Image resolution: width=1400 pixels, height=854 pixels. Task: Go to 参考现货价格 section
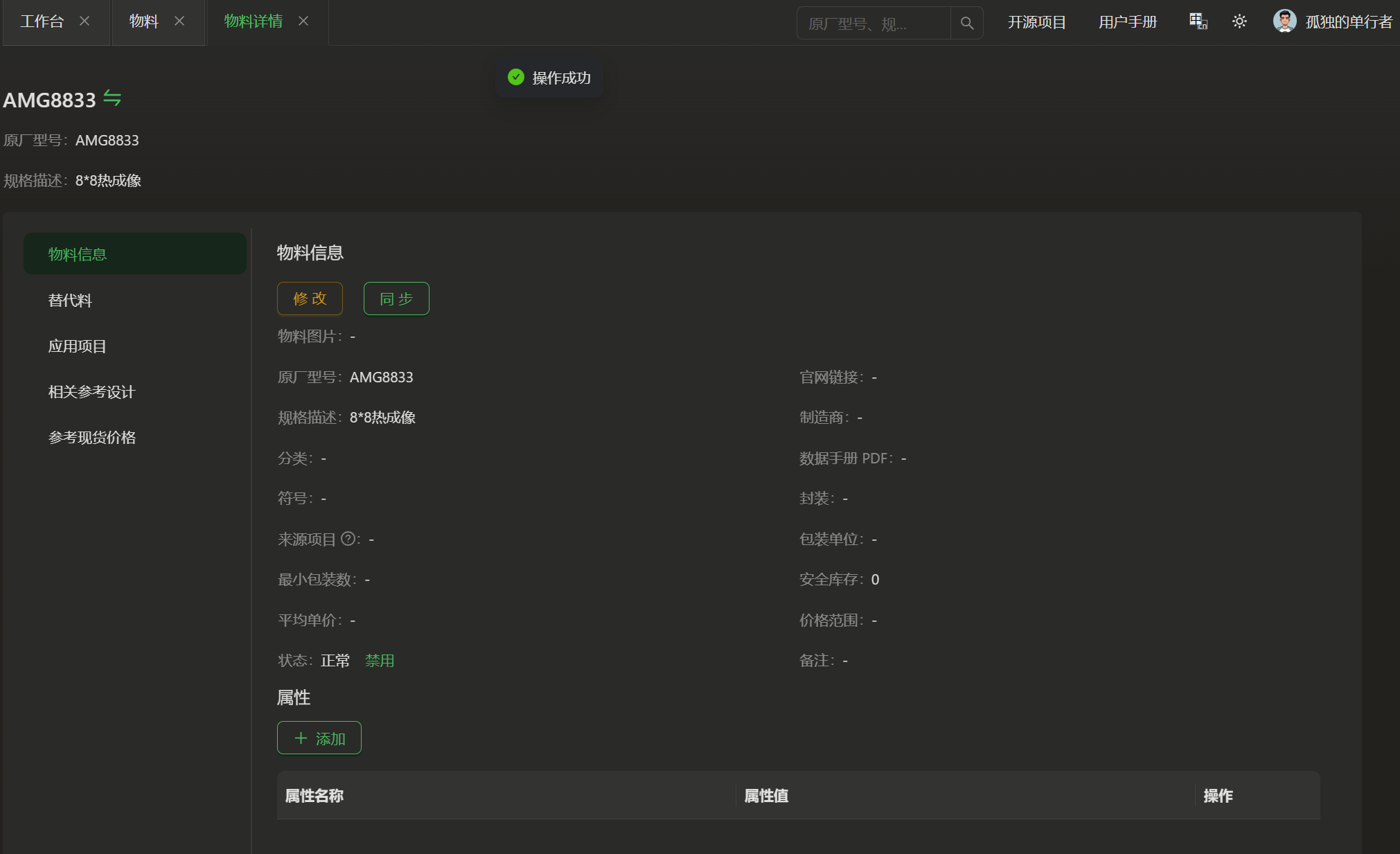[x=92, y=438]
